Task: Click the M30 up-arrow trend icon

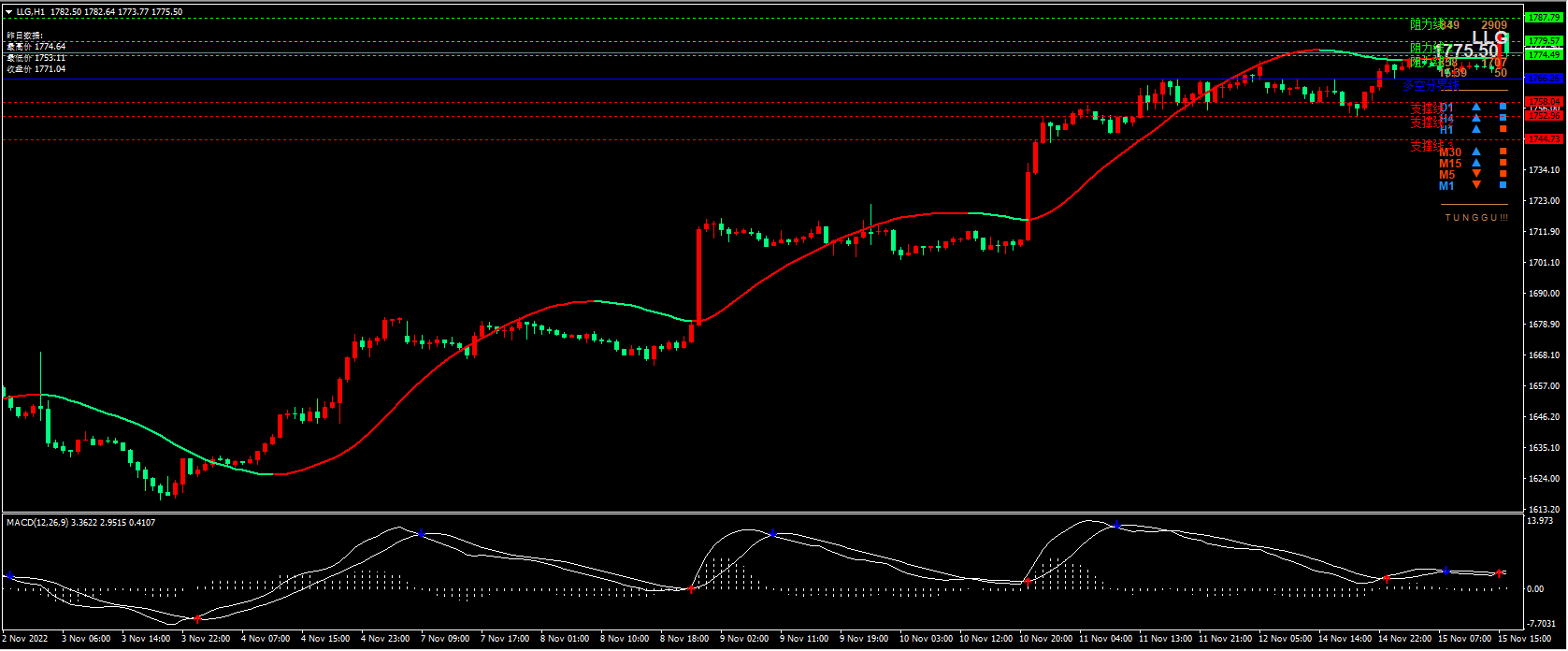Action: (1476, 152)
